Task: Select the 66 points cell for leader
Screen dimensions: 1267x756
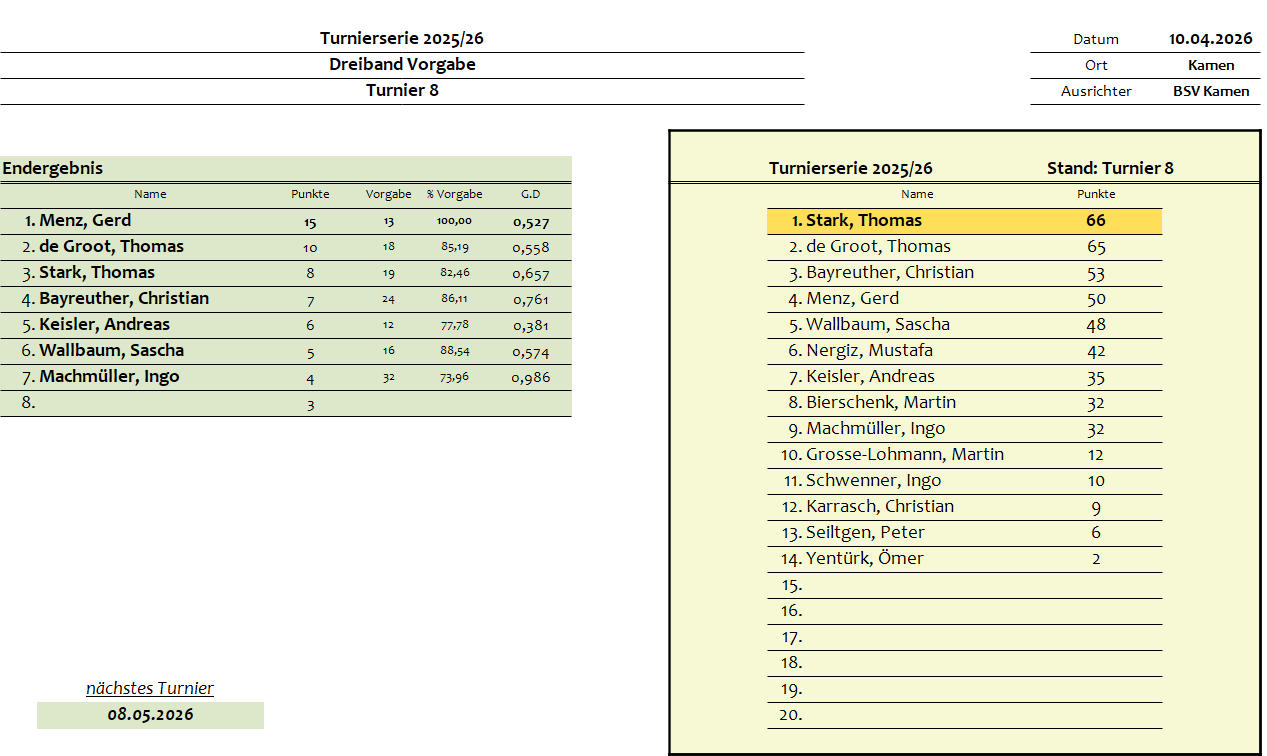Action: [1095, 221]
